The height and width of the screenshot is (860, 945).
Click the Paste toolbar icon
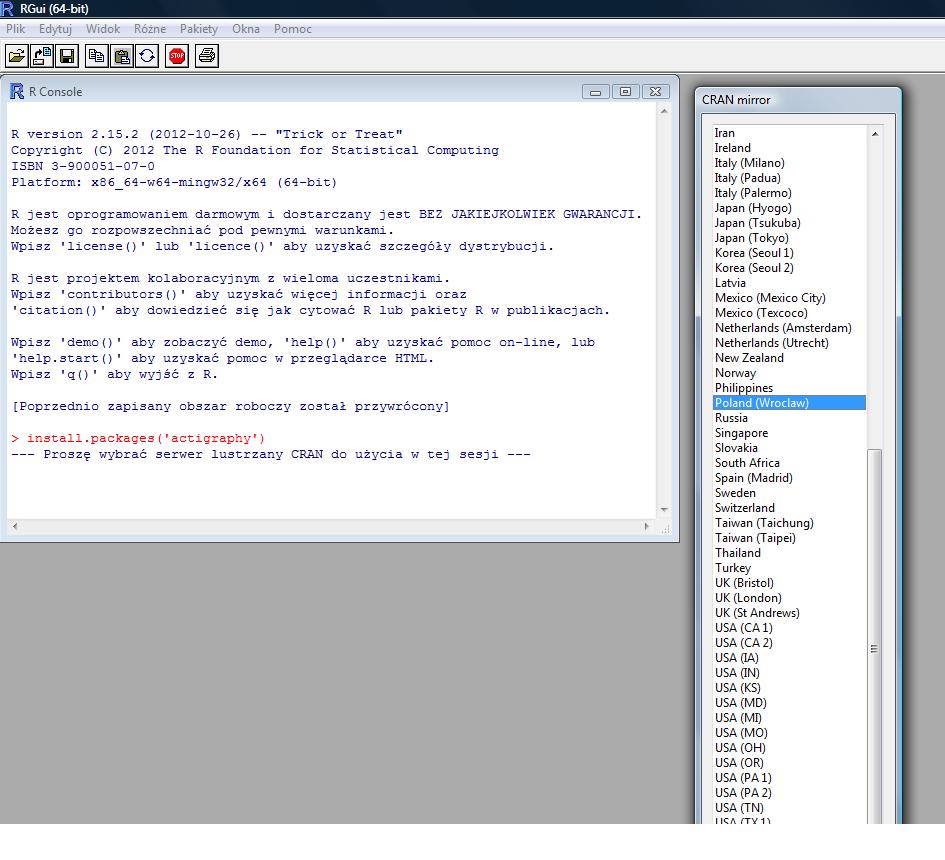click(x=122, y=56)
